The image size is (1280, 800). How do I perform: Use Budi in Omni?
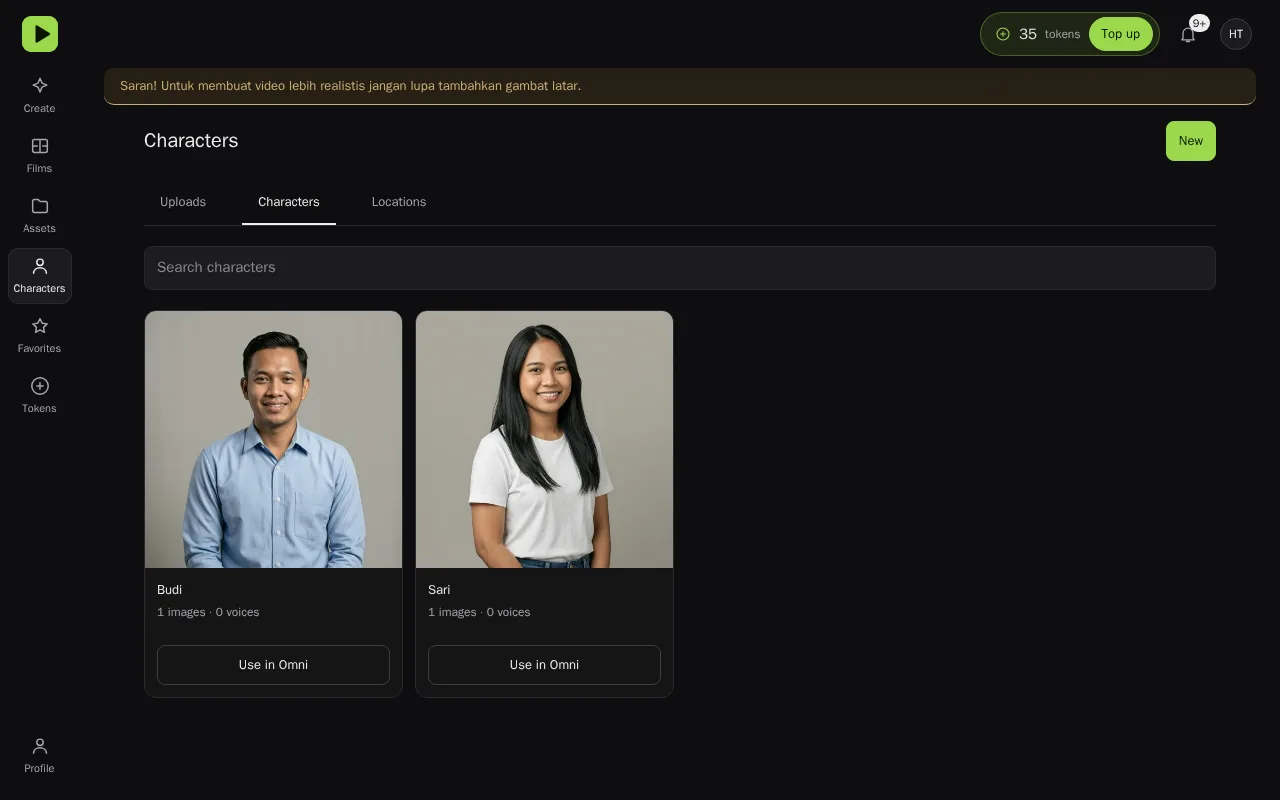[x=273, y=665]
